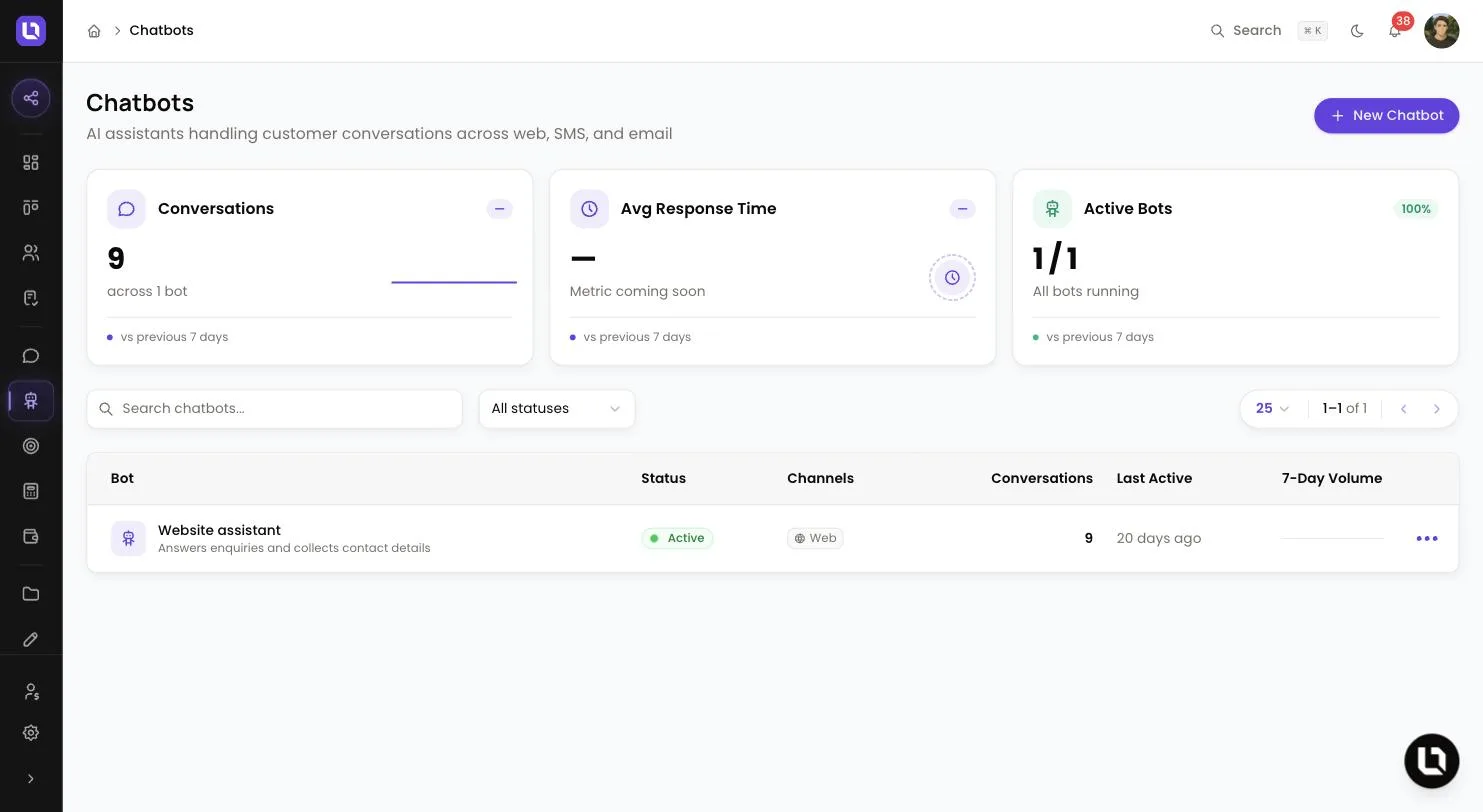Open the user with dollar icon in sidebar
The height and width of the screenshot is (812, 1483).
tap(31, 691)
